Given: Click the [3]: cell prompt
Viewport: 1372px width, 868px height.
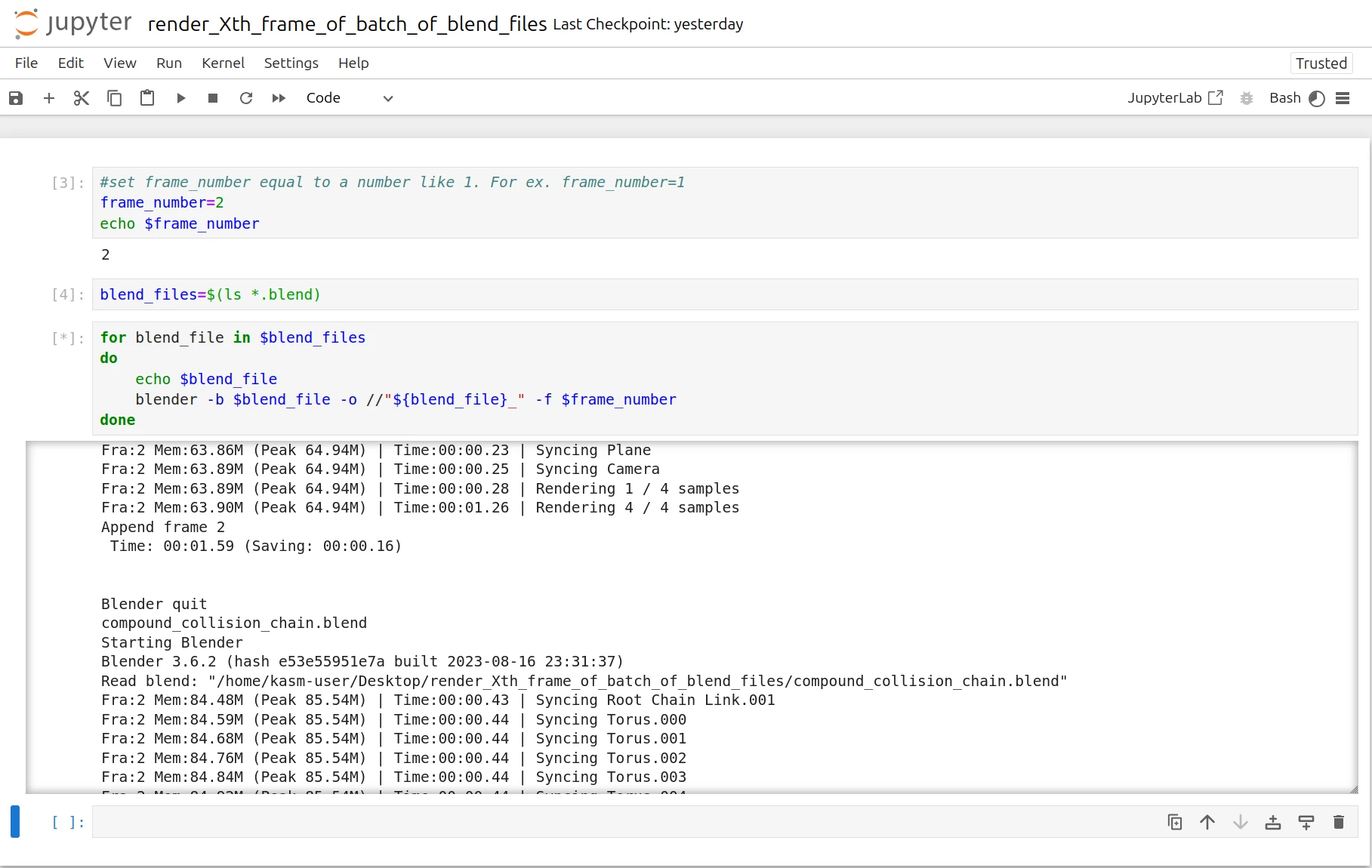Looking at the screenshot, I should (68, 183).
